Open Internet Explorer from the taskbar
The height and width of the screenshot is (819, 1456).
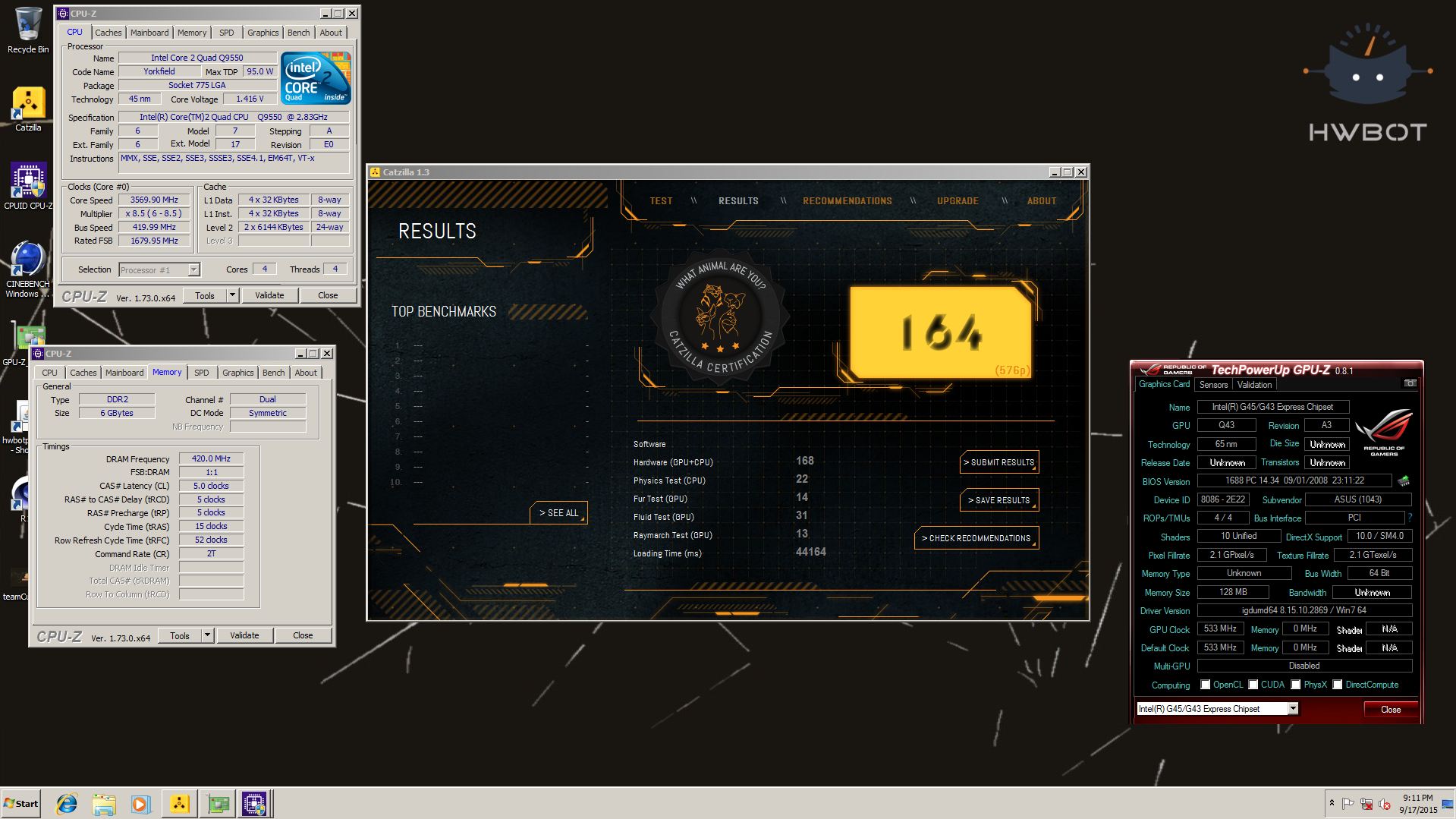pos(67,804)
